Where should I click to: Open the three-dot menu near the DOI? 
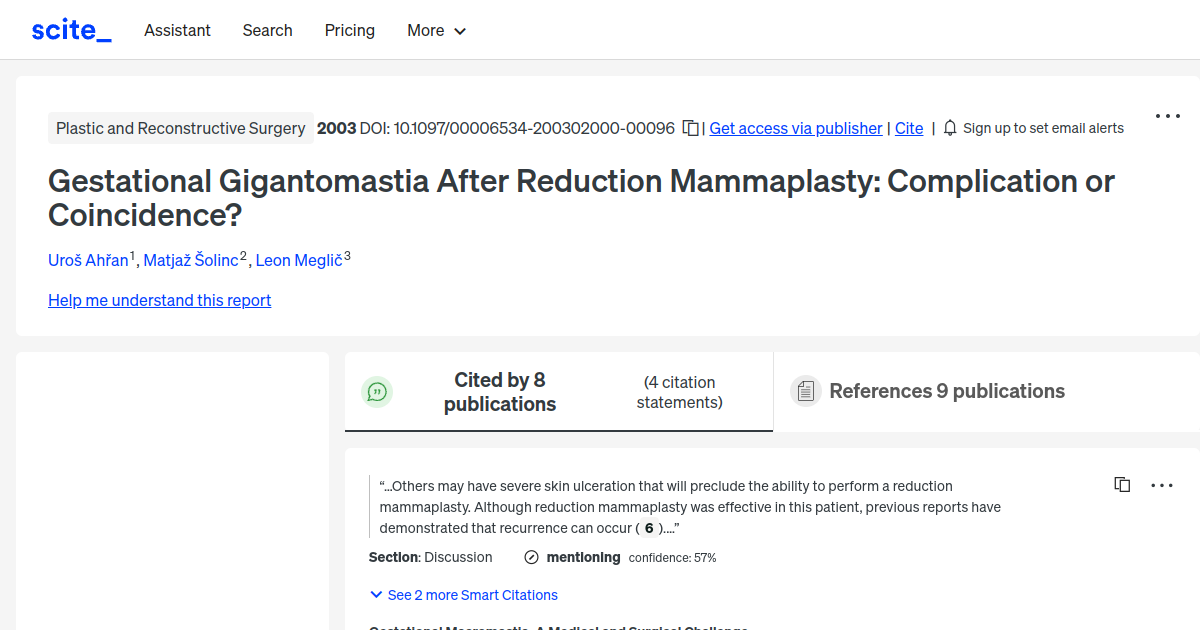coord(1167,115)
